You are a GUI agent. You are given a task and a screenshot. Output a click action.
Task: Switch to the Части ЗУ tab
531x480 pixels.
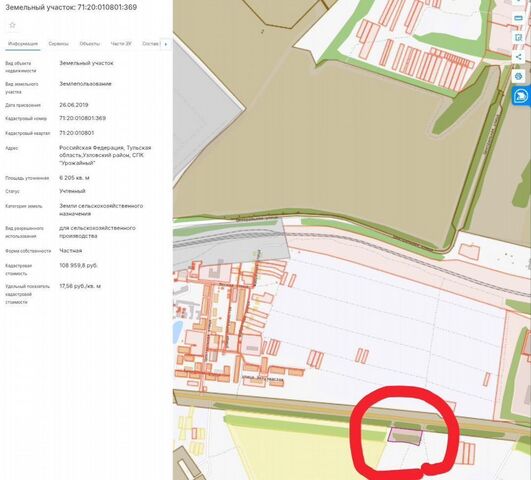click(x=121, y=44)
